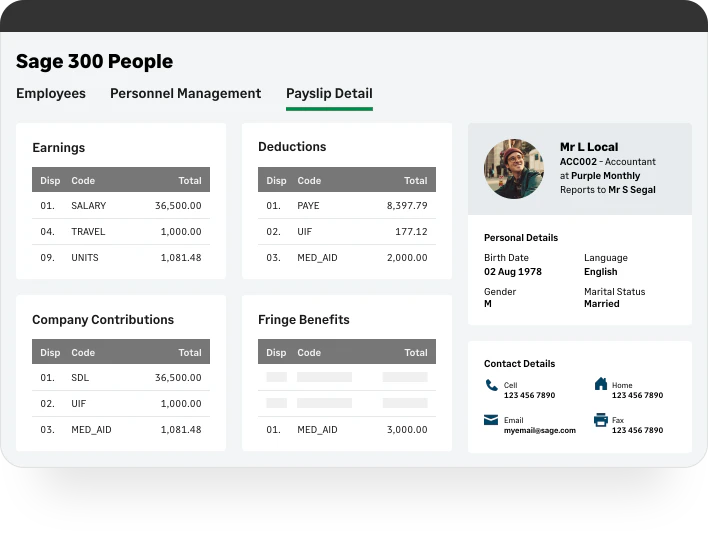Click the Cell phone icon
The image size is (708, 537).
coord(491,385)
